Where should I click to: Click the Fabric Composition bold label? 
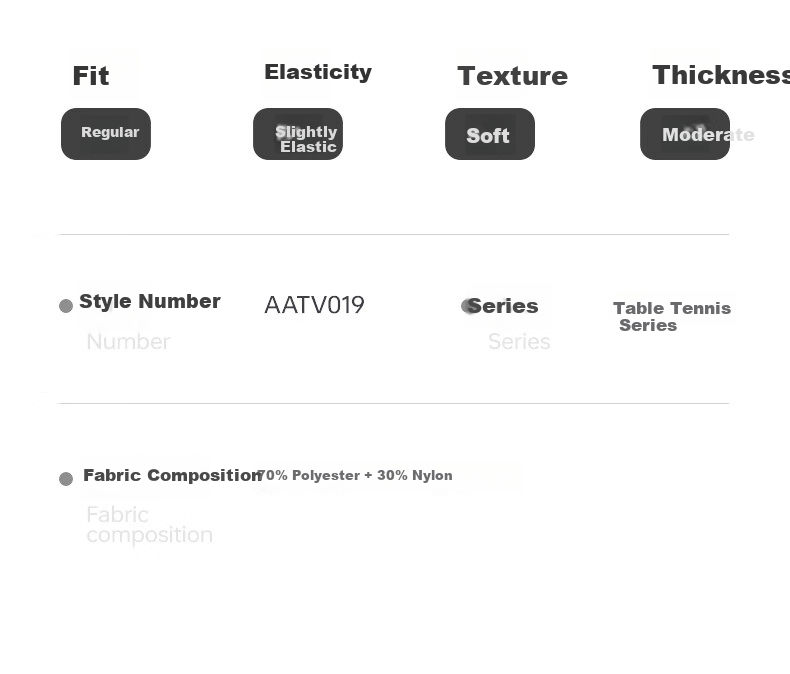172,475
